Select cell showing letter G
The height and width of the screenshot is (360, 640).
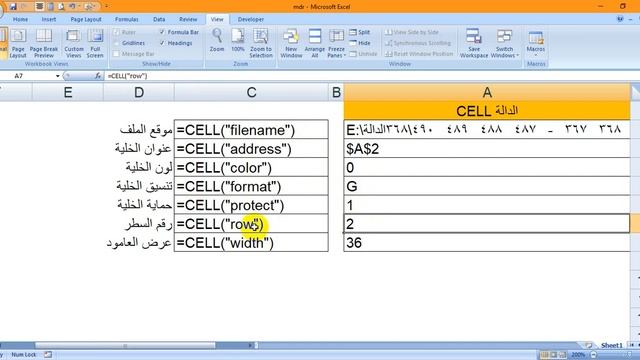pos(487,186)
